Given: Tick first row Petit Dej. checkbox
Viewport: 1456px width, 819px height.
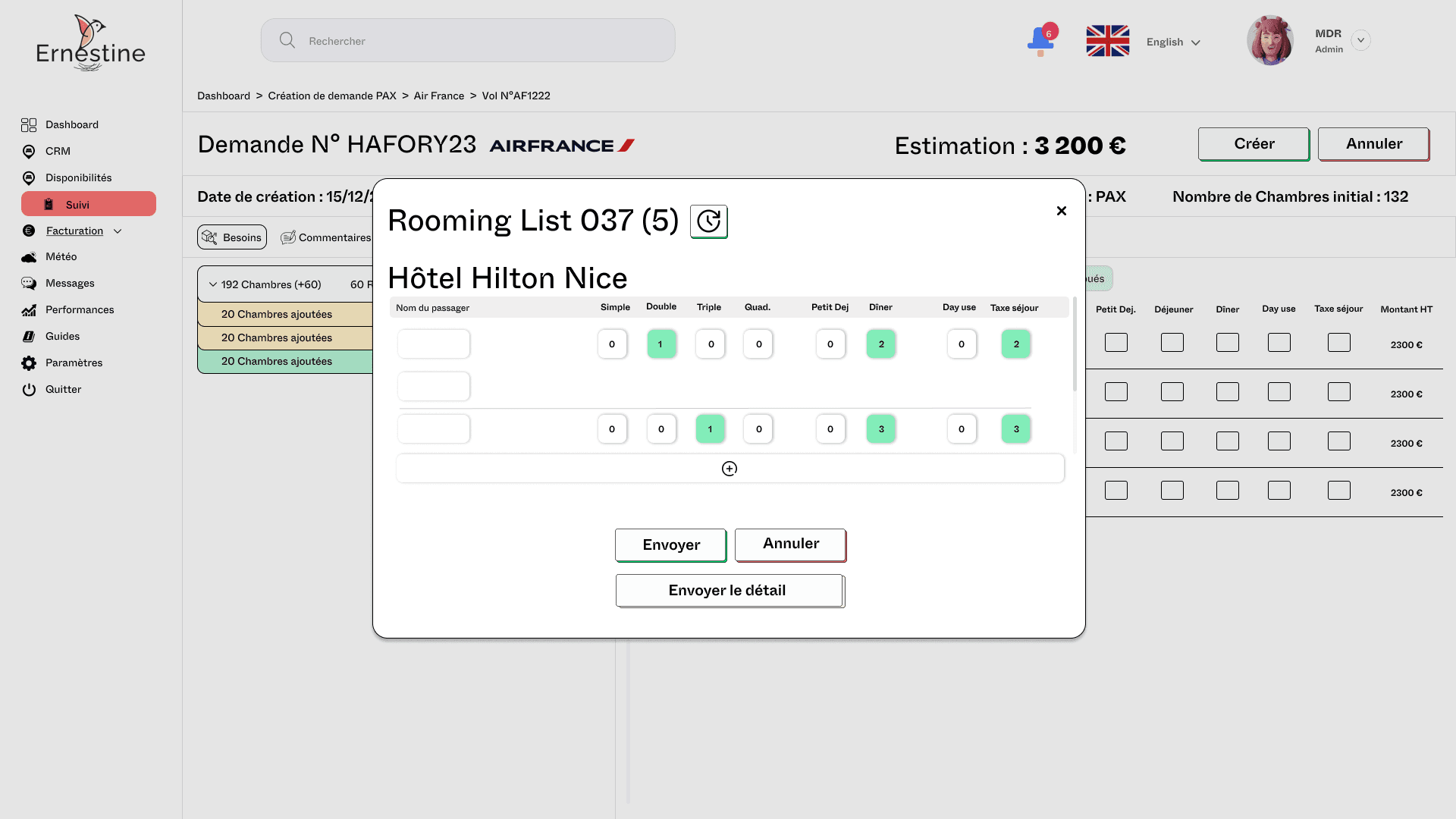Looking at the screenshot, I should coord(1116,343).
